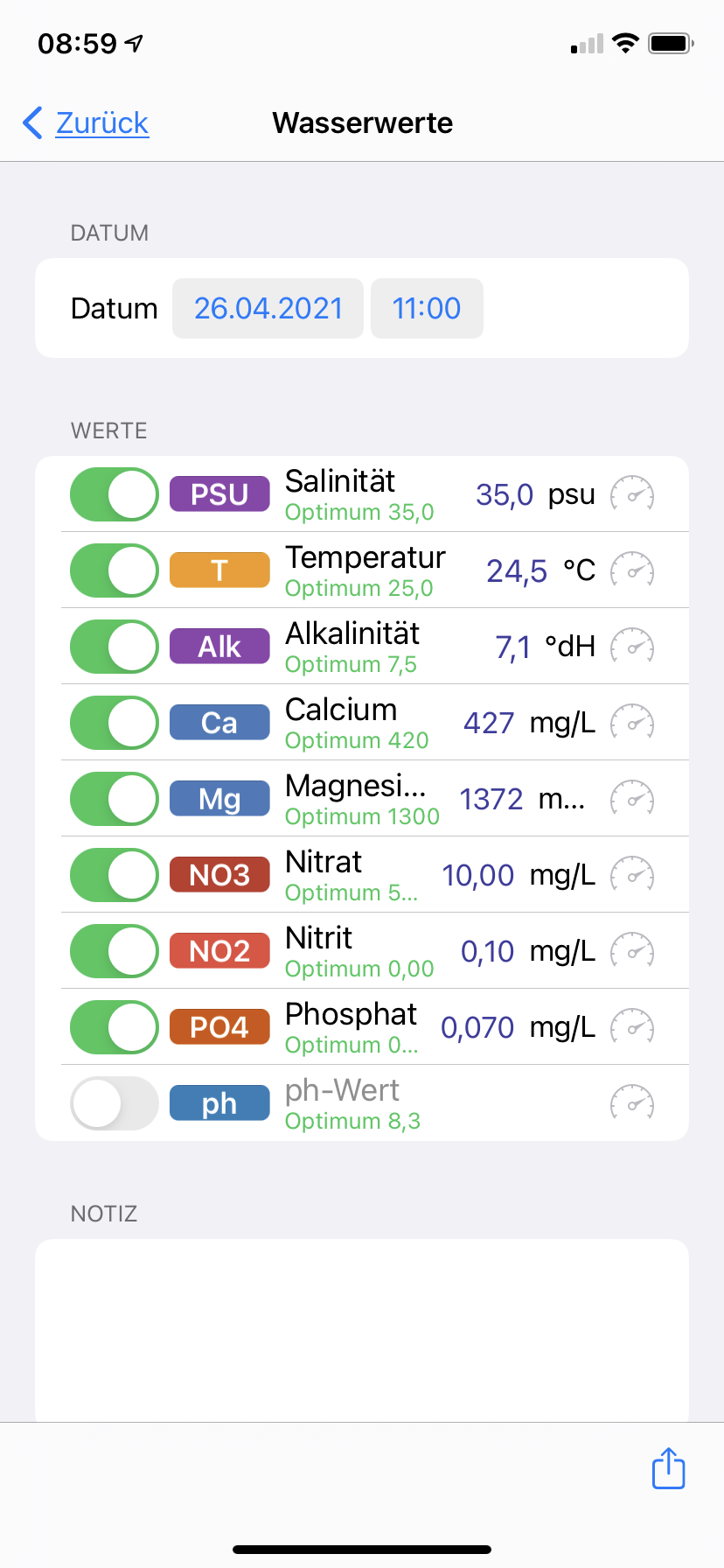Open the time picker showing 11:00
The height and width of the screenshot is (1568, 724).
click(x=427, y=308)
